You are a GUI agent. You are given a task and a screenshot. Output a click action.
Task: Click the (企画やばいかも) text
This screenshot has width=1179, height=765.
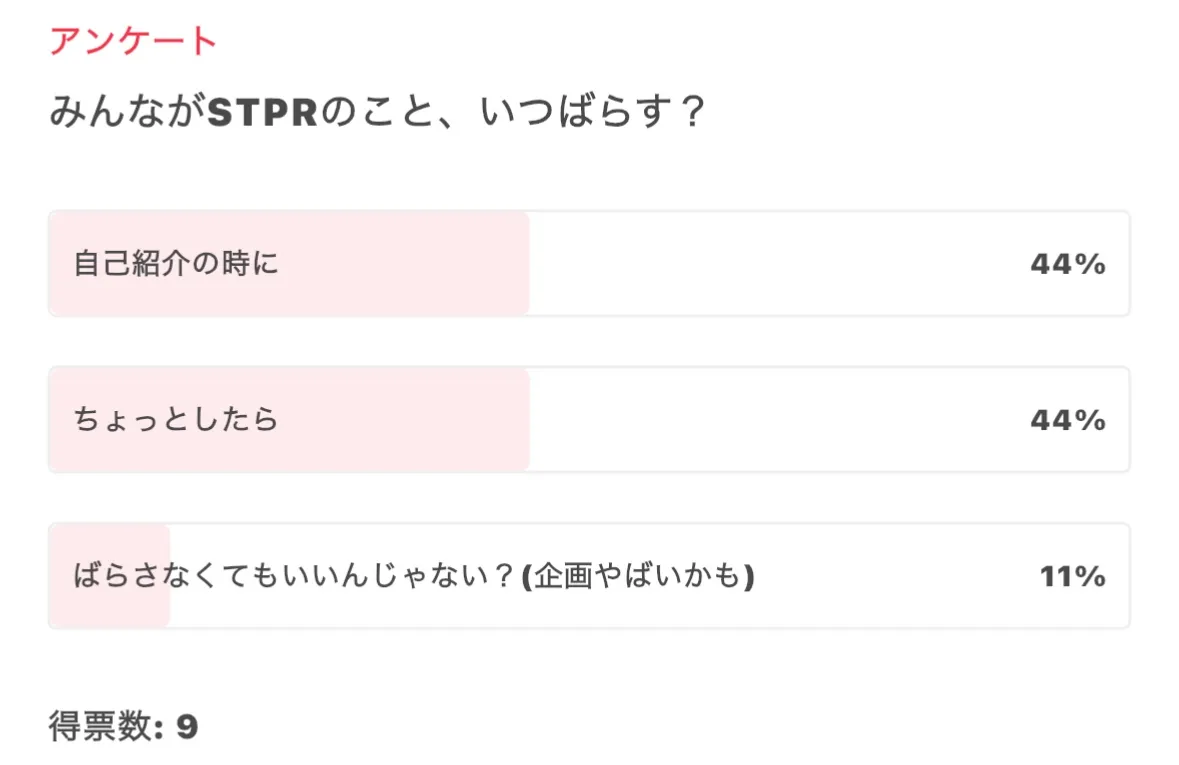coord(638,577)
